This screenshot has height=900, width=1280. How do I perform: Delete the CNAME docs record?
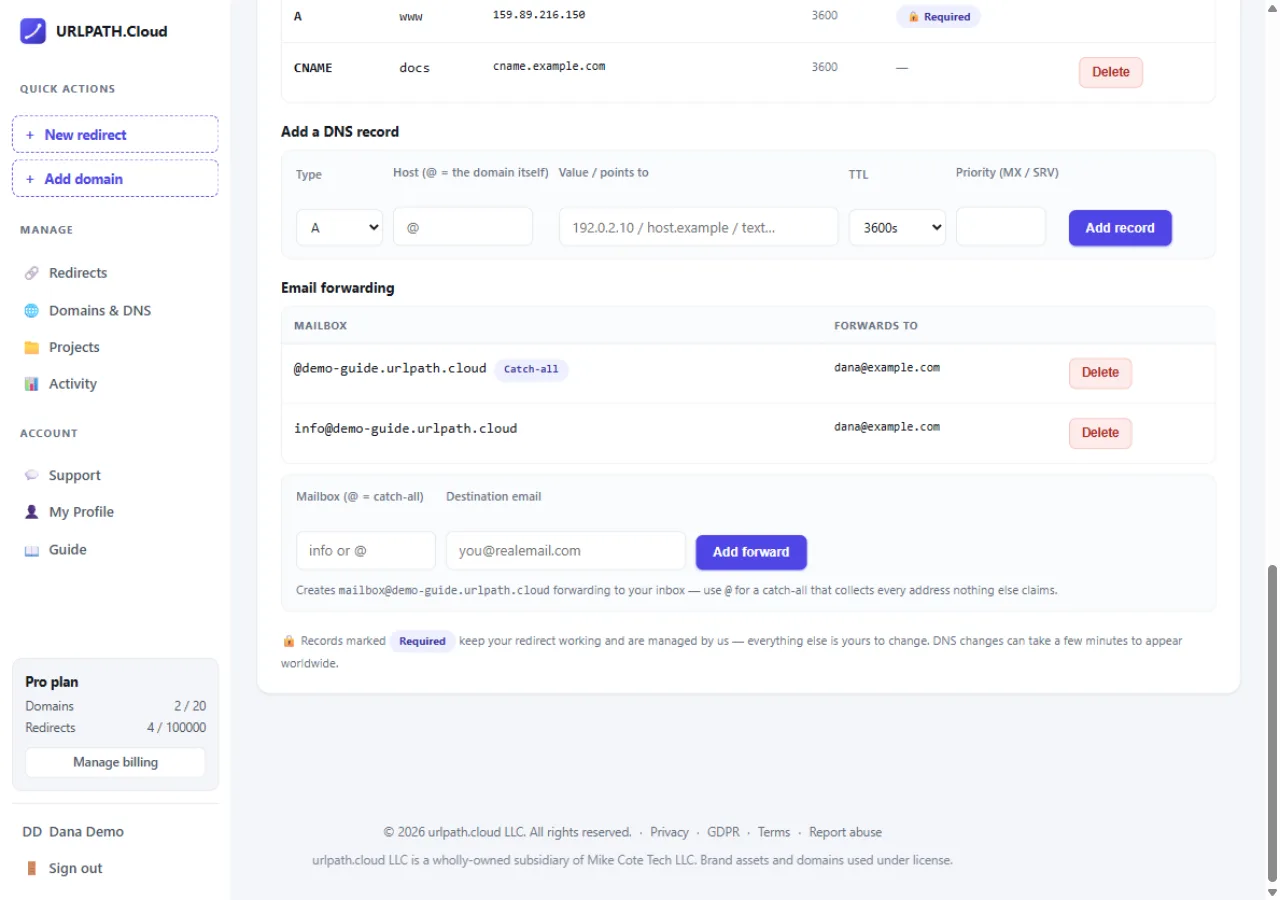(1110, 72)
